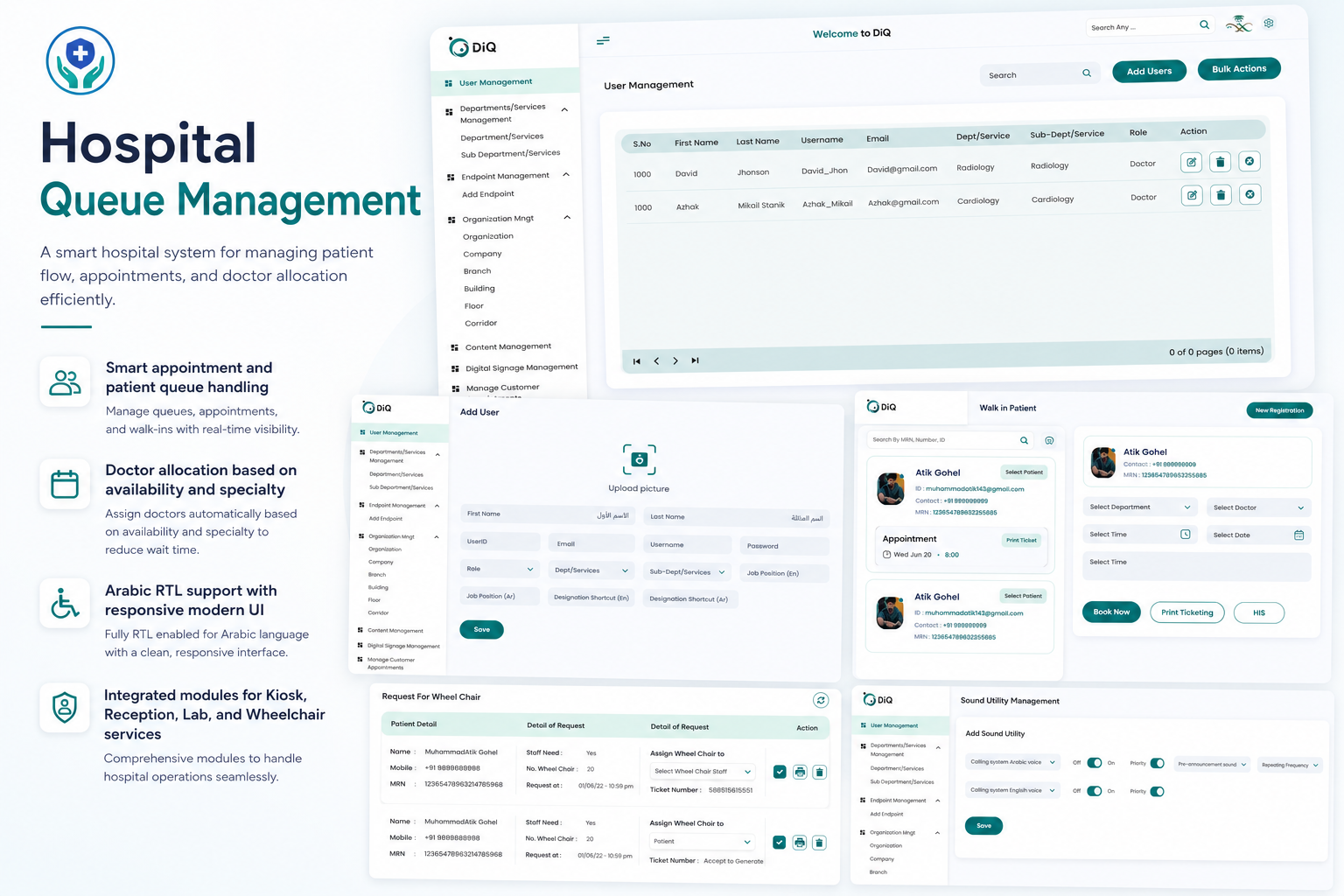
Task: Open Digital Signage Management in main sidebar
Action: coord(521,367)
